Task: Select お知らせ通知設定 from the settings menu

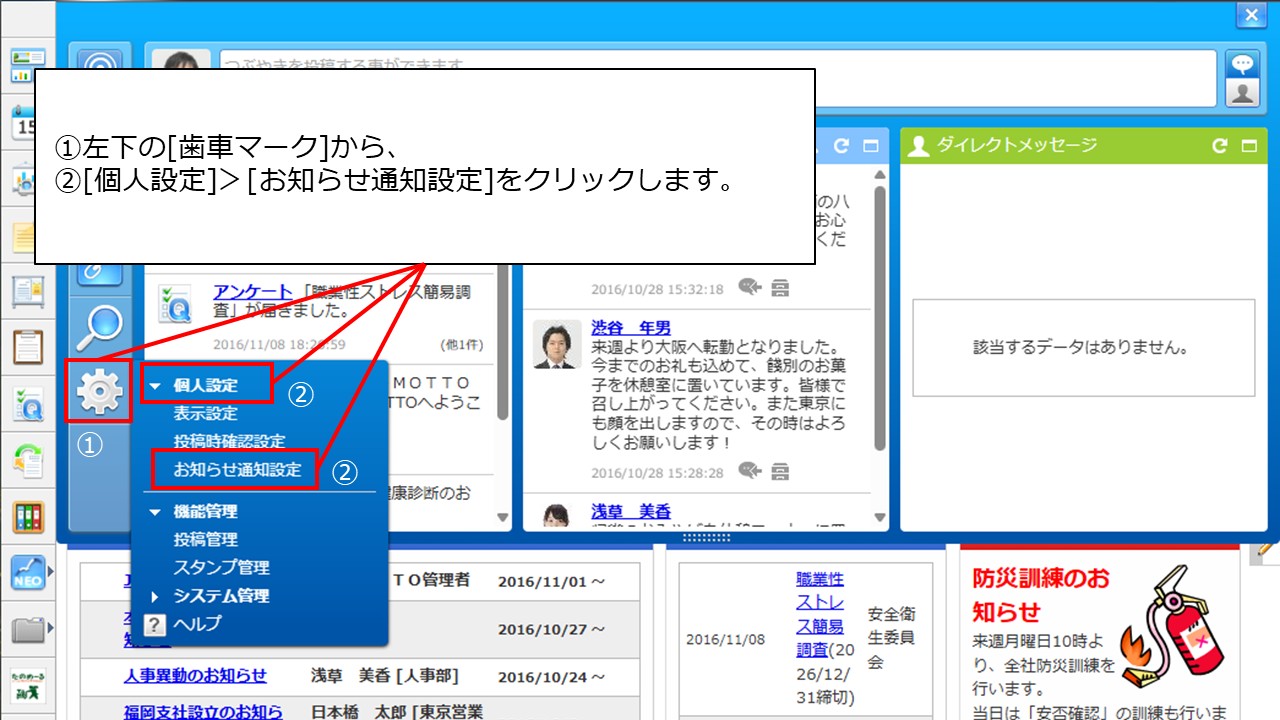Action: tap(237, 469)
